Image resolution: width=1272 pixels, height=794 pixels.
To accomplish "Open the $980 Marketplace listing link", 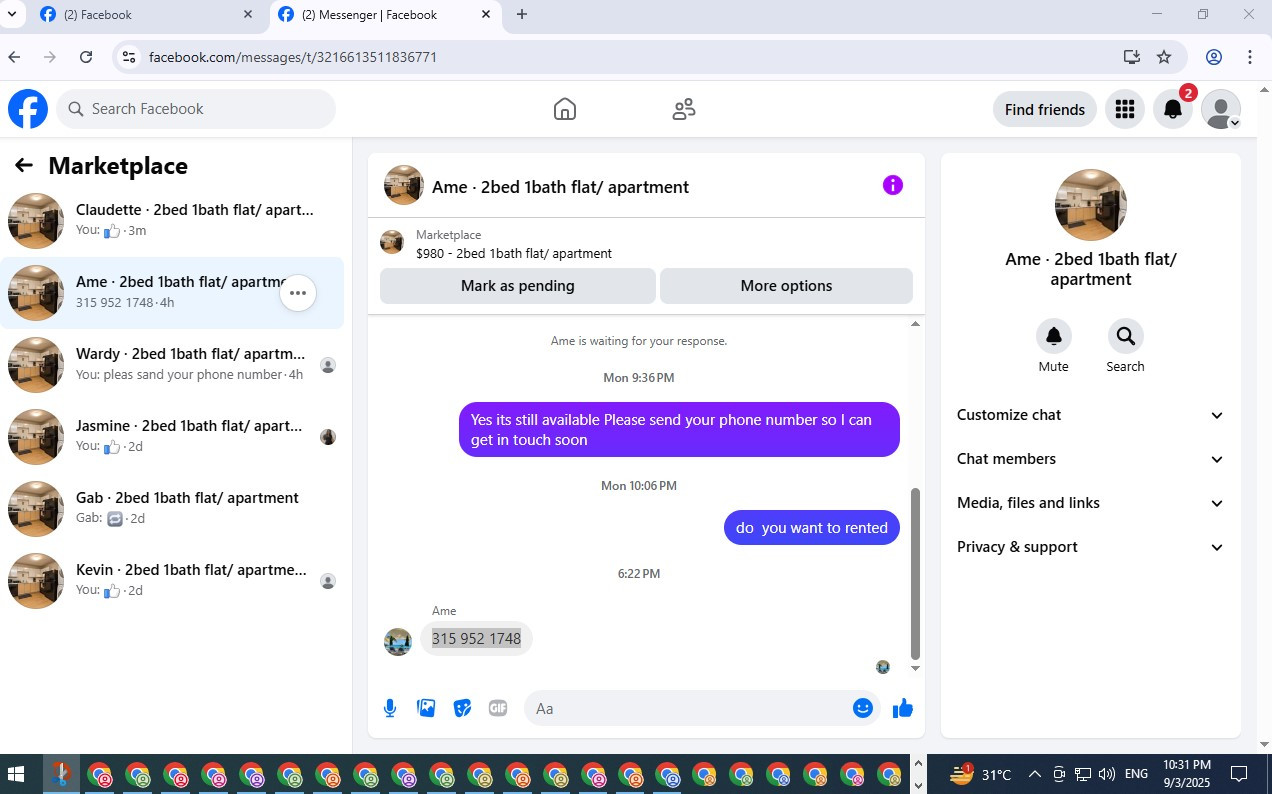I will (x=514, y=254).
